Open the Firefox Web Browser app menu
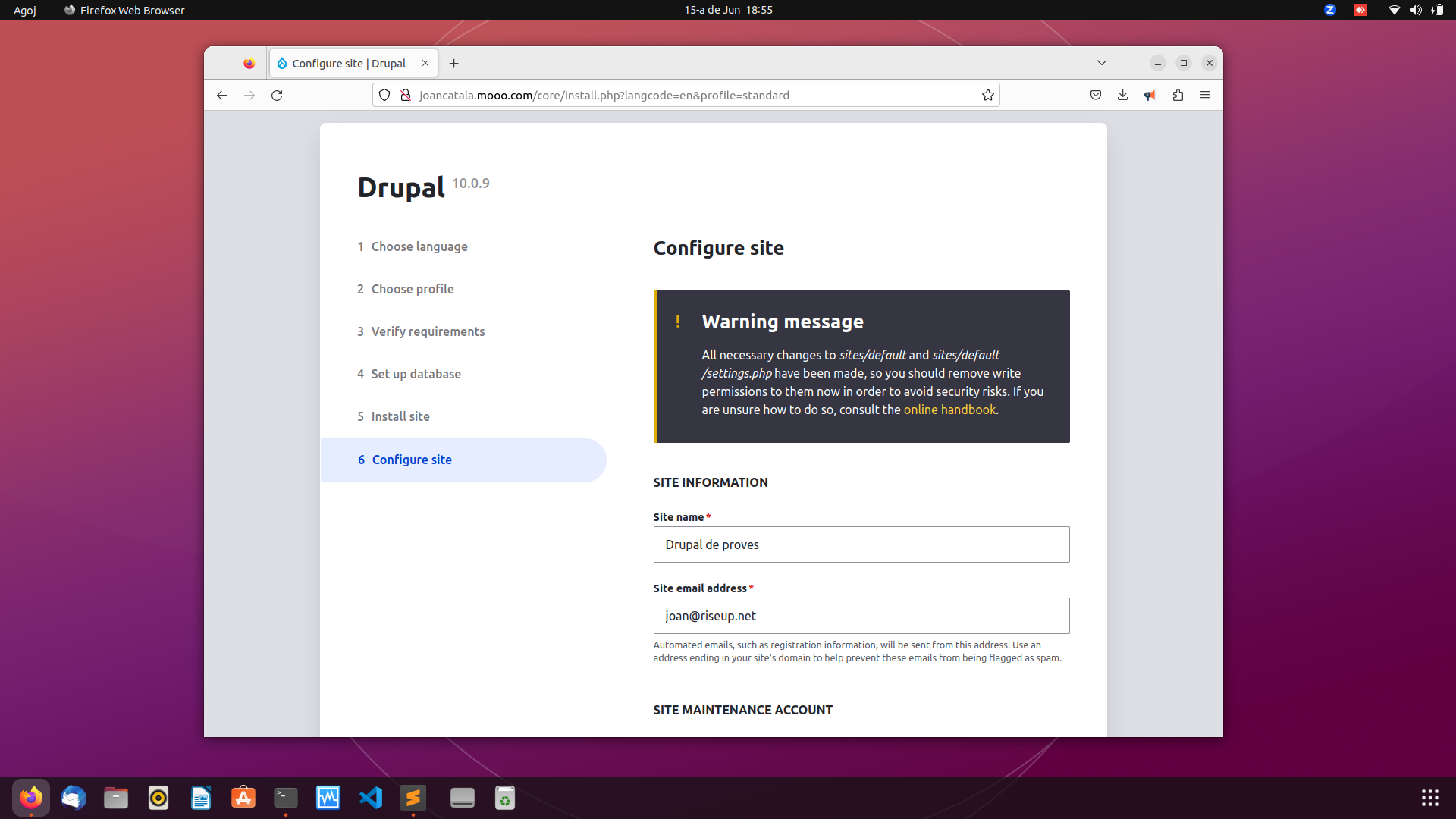Image resolution: width=1456 pixels, height=819 pixels. [x=124, y=10]
